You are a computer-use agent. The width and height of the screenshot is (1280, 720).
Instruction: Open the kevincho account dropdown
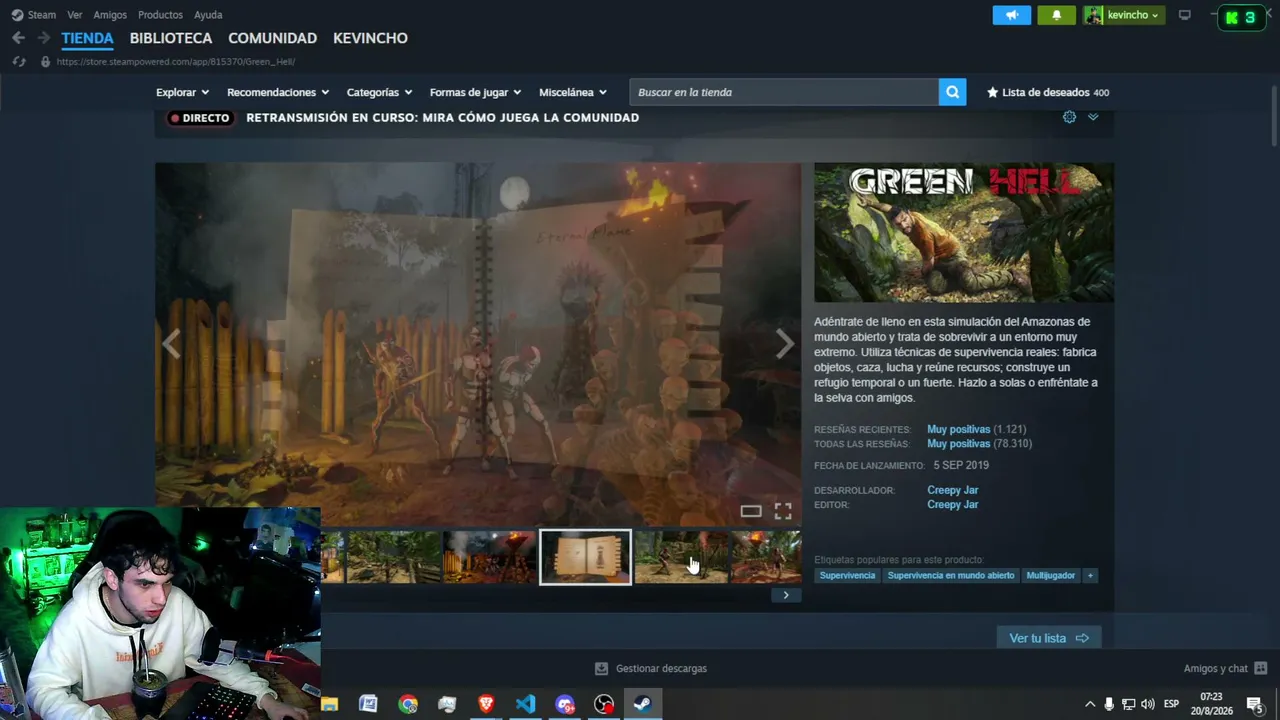point(1124,15)
